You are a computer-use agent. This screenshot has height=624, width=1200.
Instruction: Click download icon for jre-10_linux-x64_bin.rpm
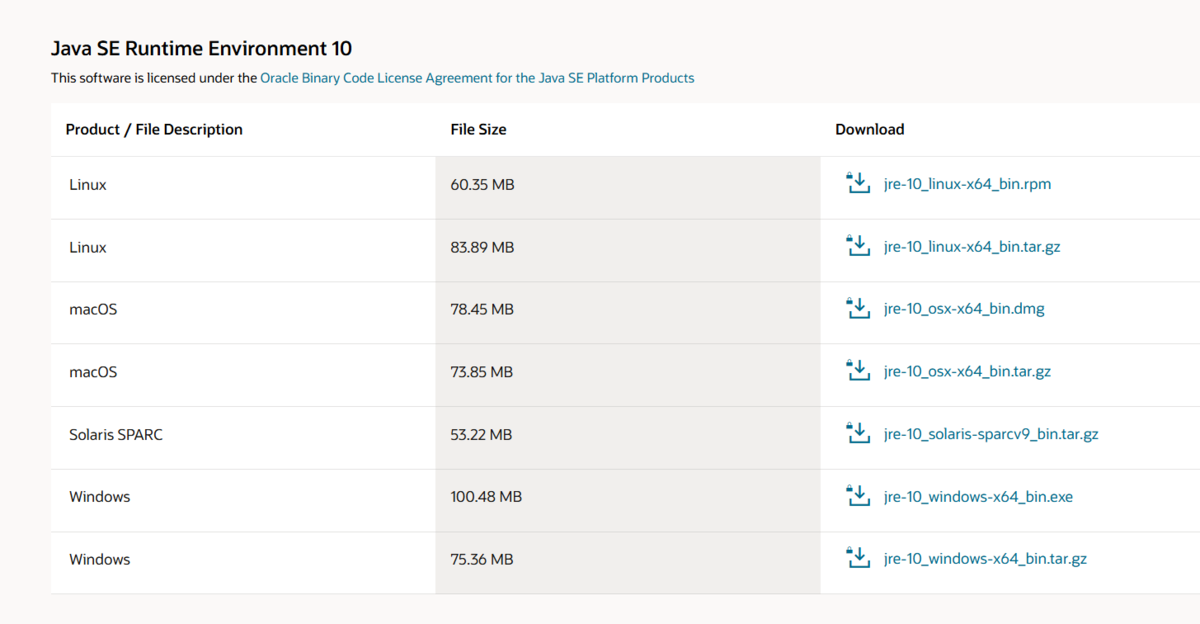858,183
